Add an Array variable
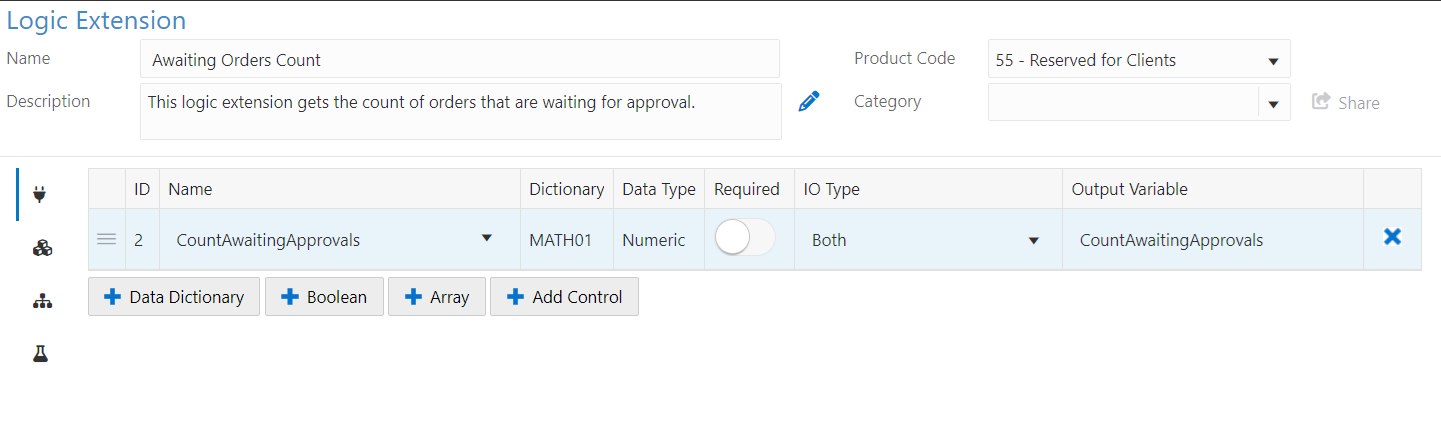The height and width of the screenshot is (430, 1441). (436, 297)
